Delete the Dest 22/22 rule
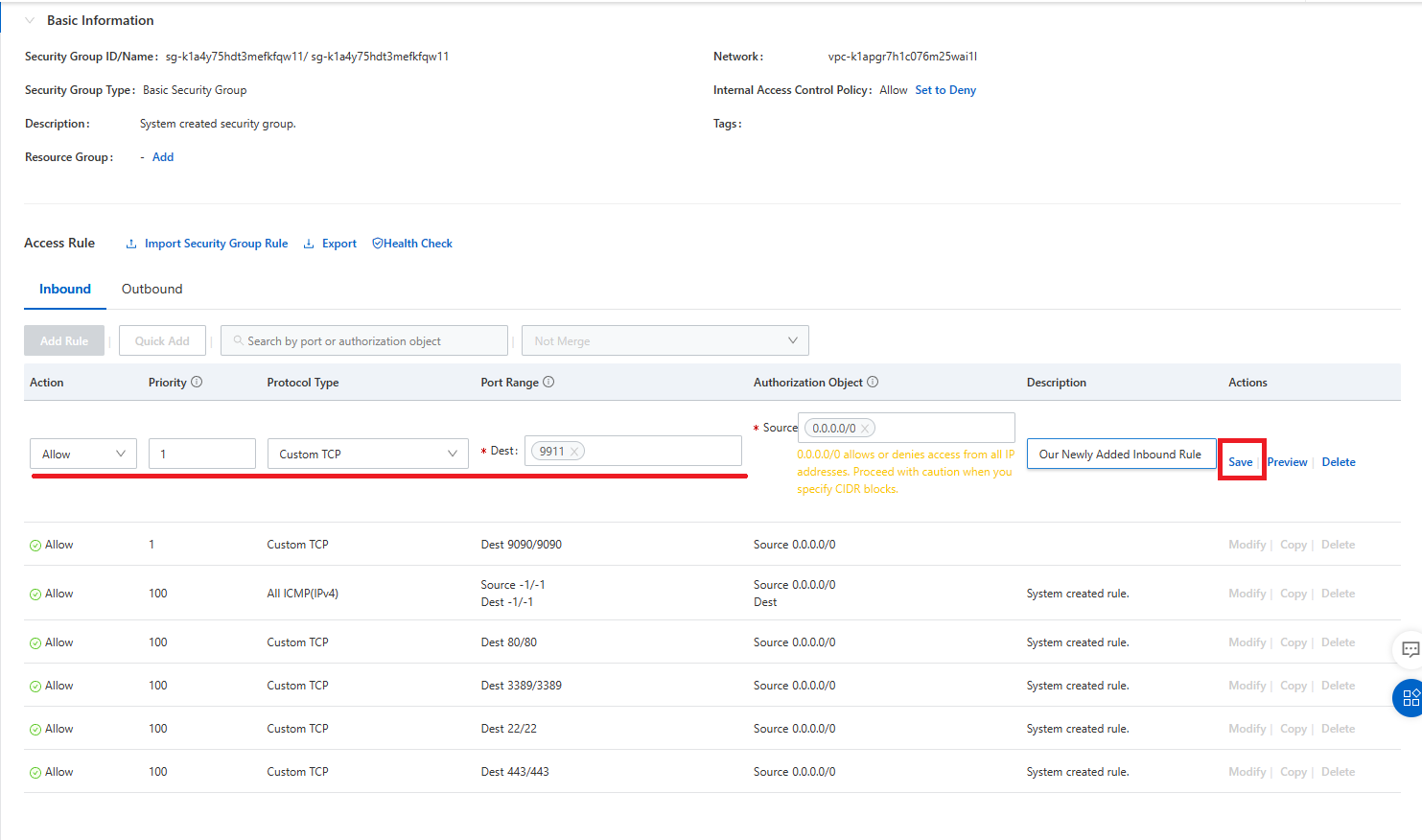1422x840 pixels. [1339, 729]
